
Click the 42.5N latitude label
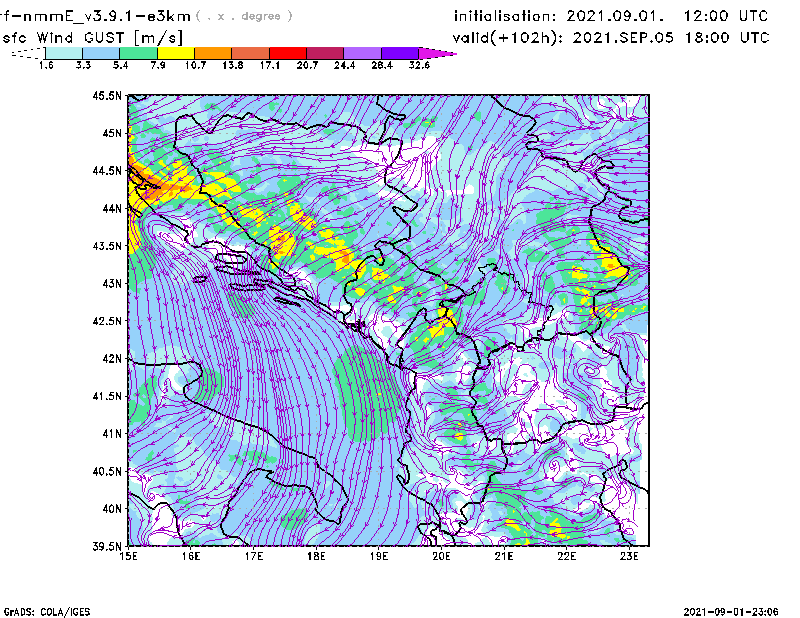point(107,321)
